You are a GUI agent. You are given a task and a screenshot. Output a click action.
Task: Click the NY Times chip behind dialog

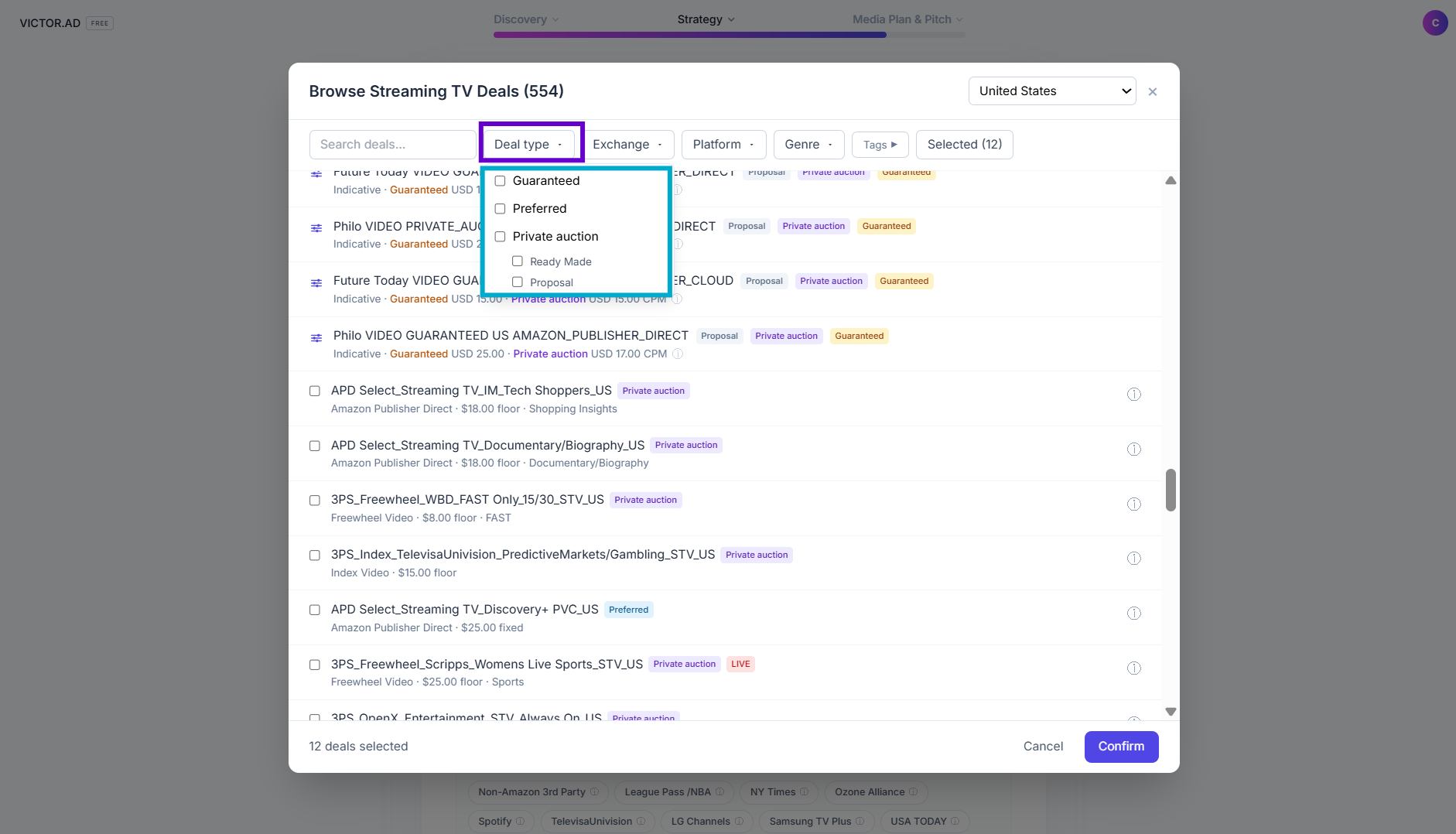778,791
